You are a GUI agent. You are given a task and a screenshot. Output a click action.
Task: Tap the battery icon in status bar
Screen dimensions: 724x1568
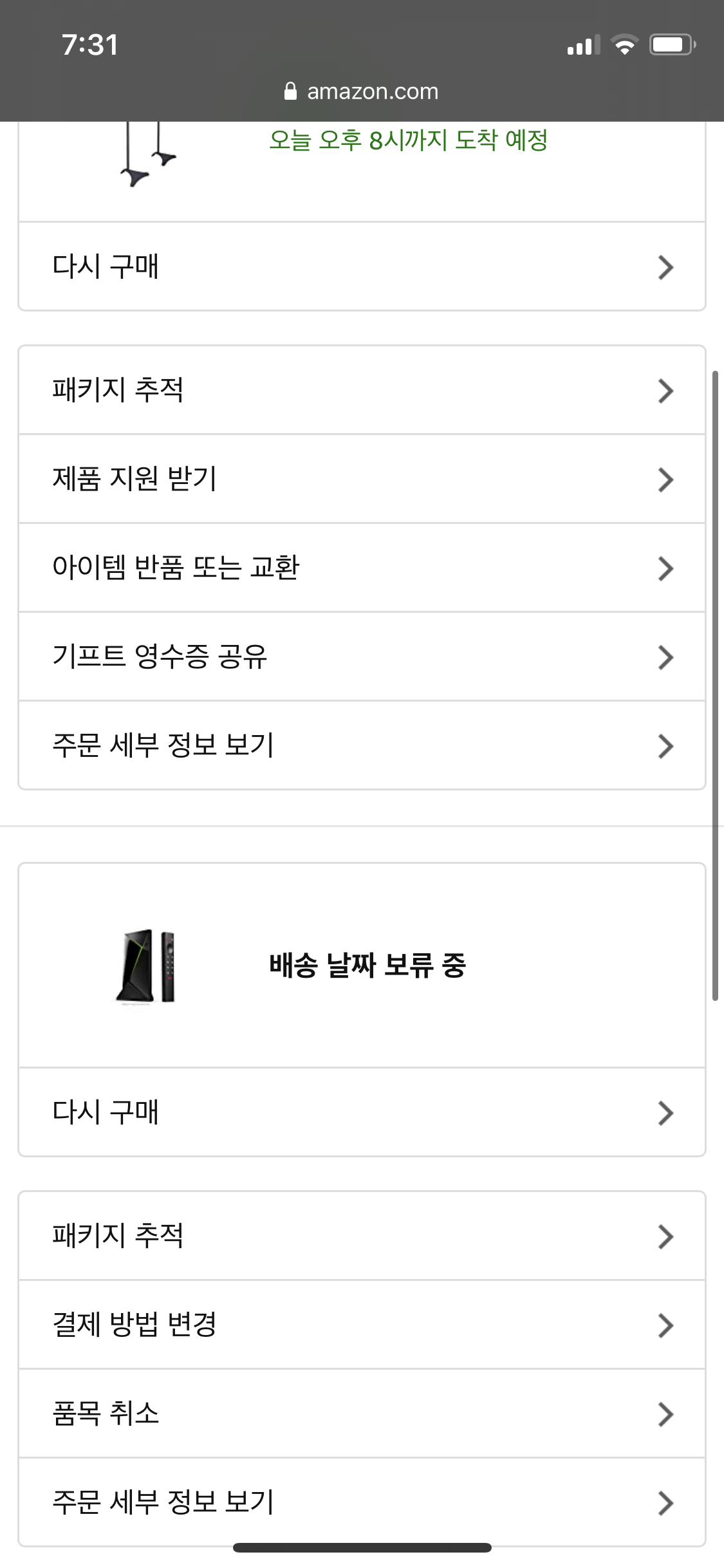(x=672, y=44)
